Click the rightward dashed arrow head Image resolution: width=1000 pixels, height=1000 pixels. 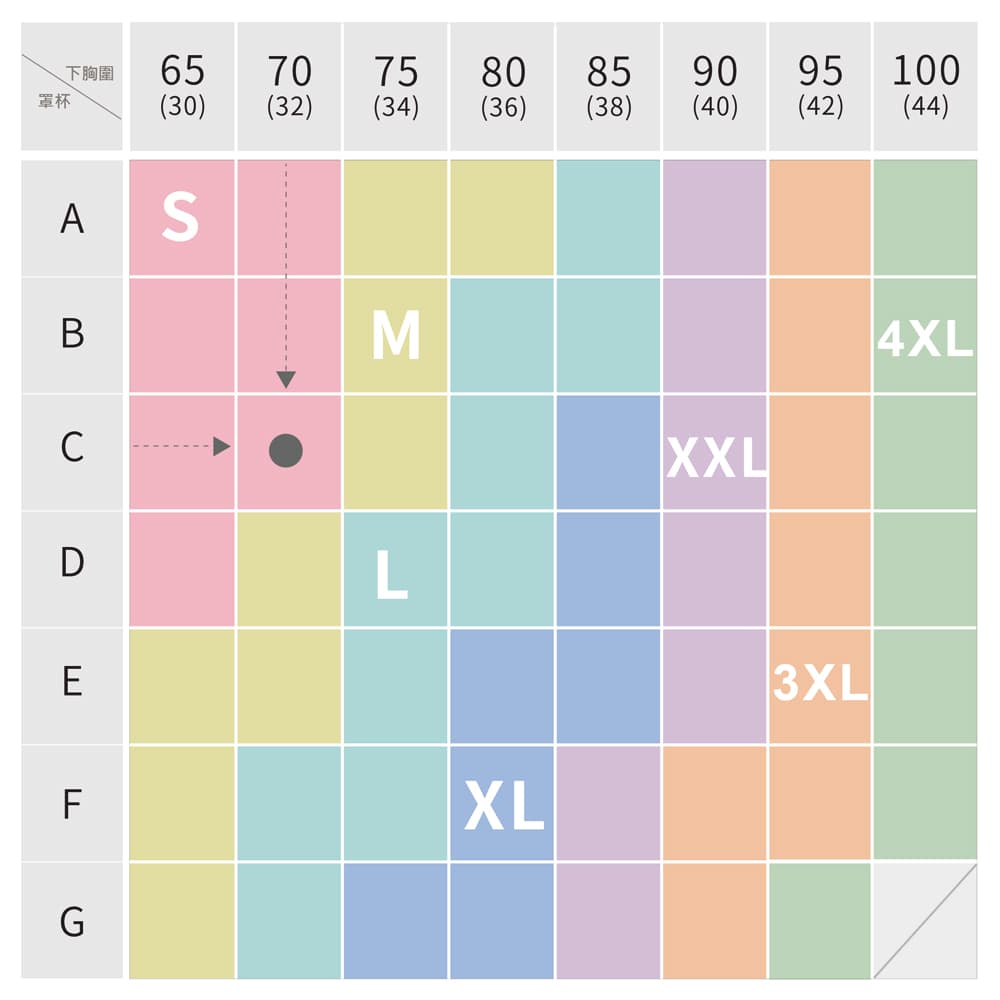point(221,446)
